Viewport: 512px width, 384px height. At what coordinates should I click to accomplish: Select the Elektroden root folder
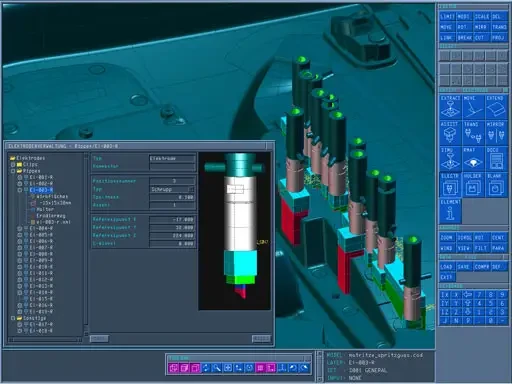[27, 158]
